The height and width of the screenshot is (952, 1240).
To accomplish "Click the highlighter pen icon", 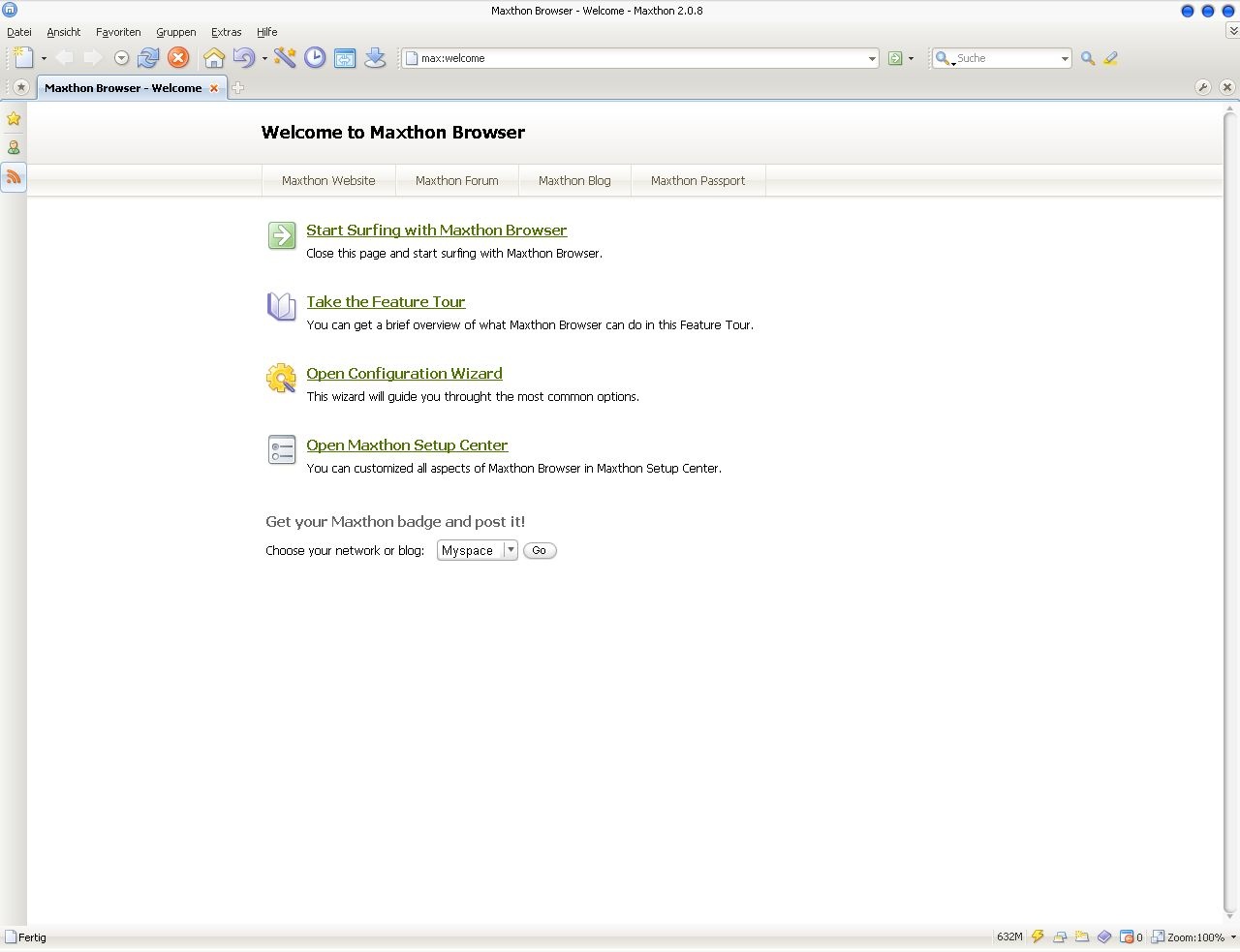I will point(1110,58).
